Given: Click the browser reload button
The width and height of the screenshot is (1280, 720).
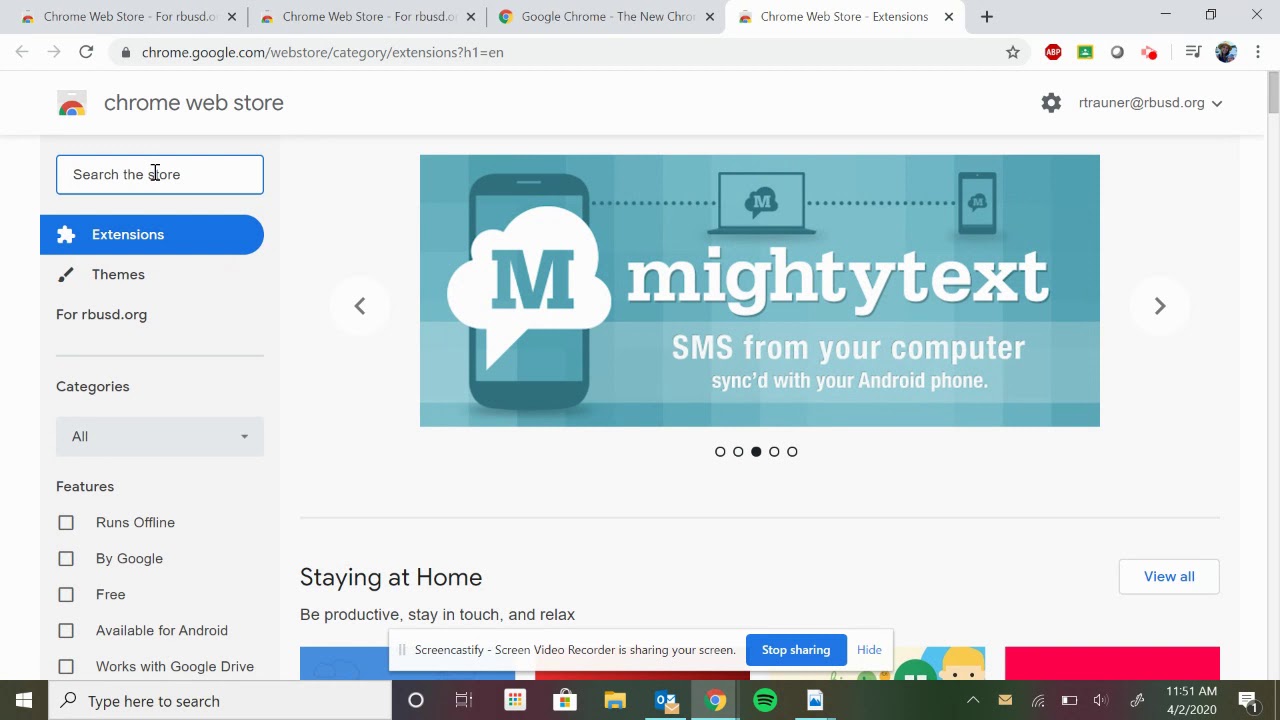Looking at the screenshot, I should [86, 52].
